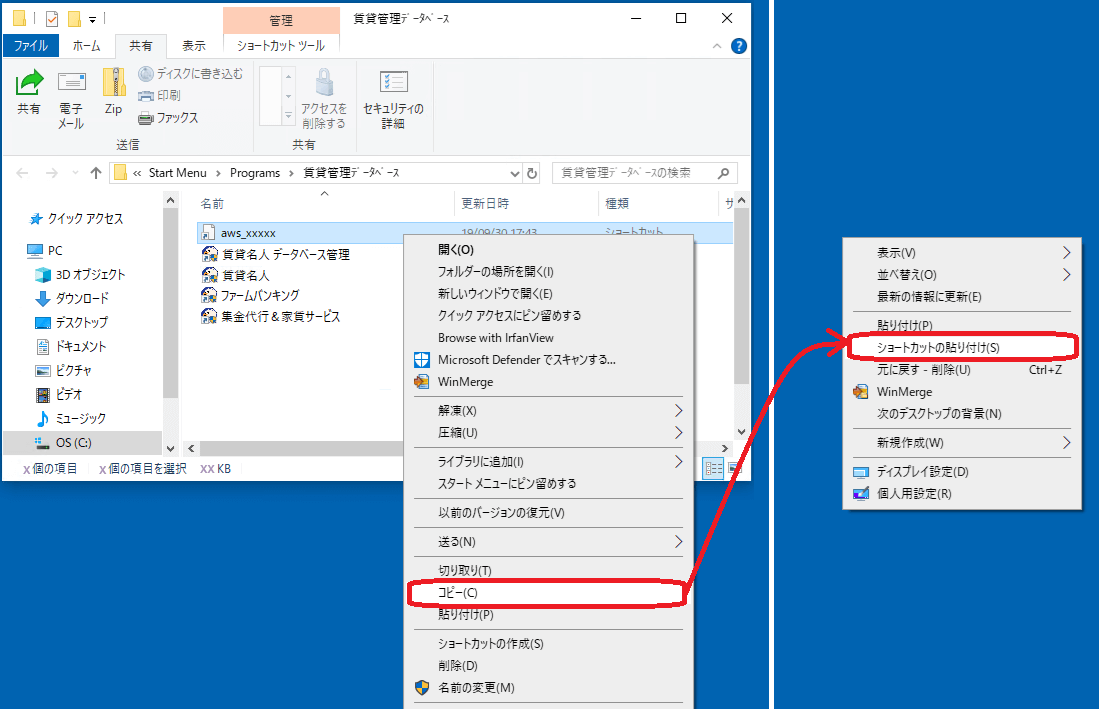This screenshot has height=709, width=1099.
Task: Click the Up arrow navigation button
Action: [96, 173]
